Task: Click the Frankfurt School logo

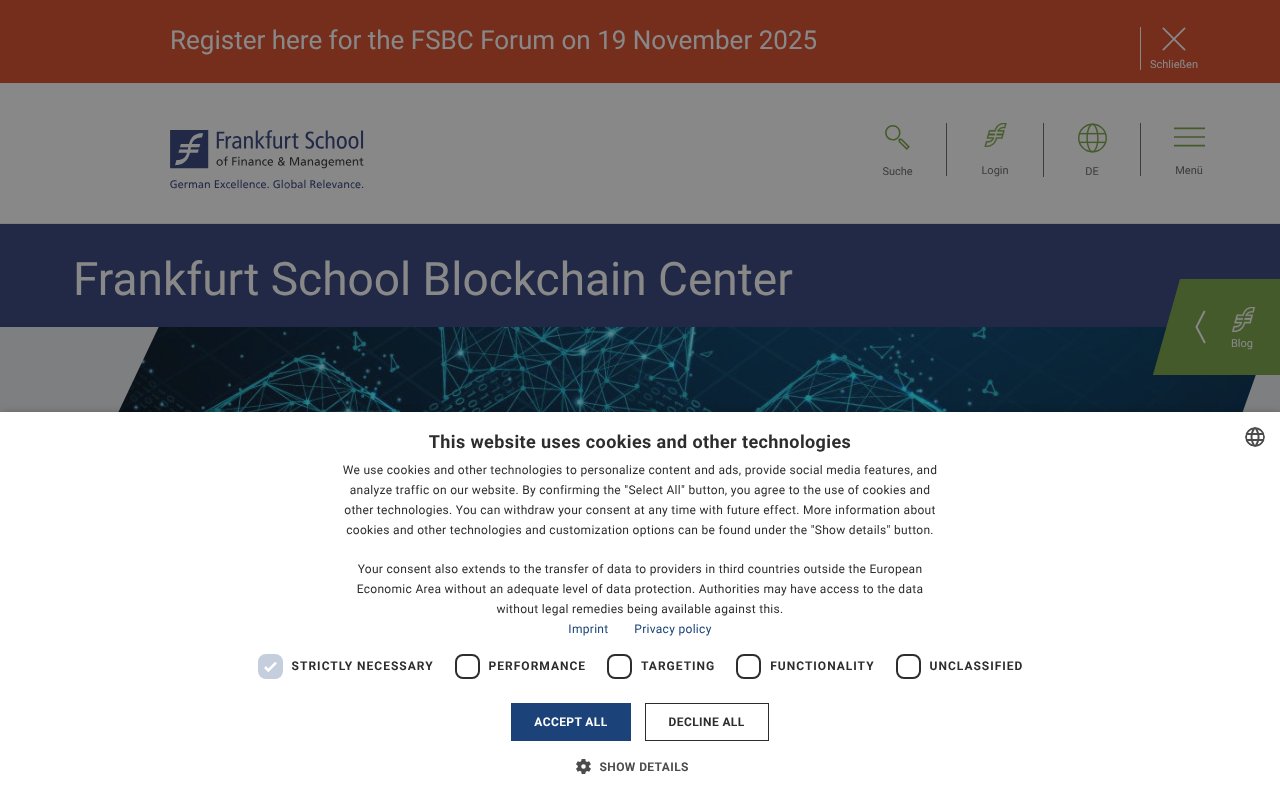Action: coord(266,153)
